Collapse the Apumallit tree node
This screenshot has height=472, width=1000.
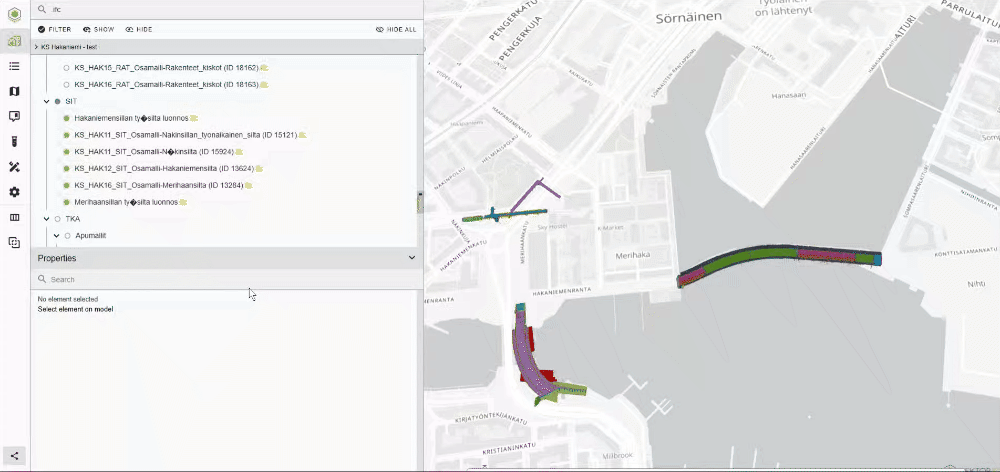[x=56, y=236]
